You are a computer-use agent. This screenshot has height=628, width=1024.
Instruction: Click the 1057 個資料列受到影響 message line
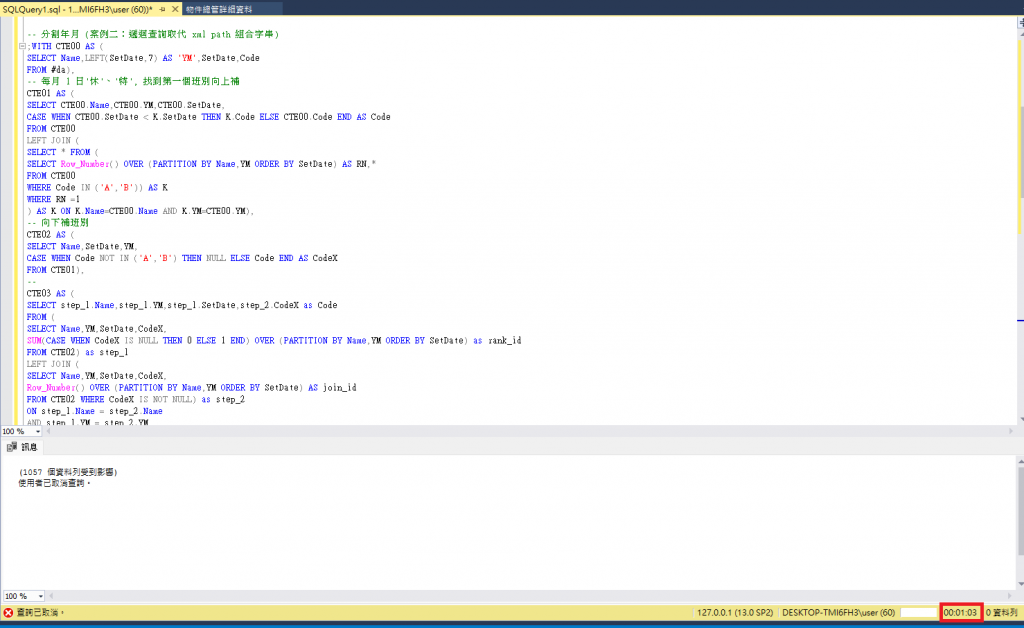coord(68,472)
